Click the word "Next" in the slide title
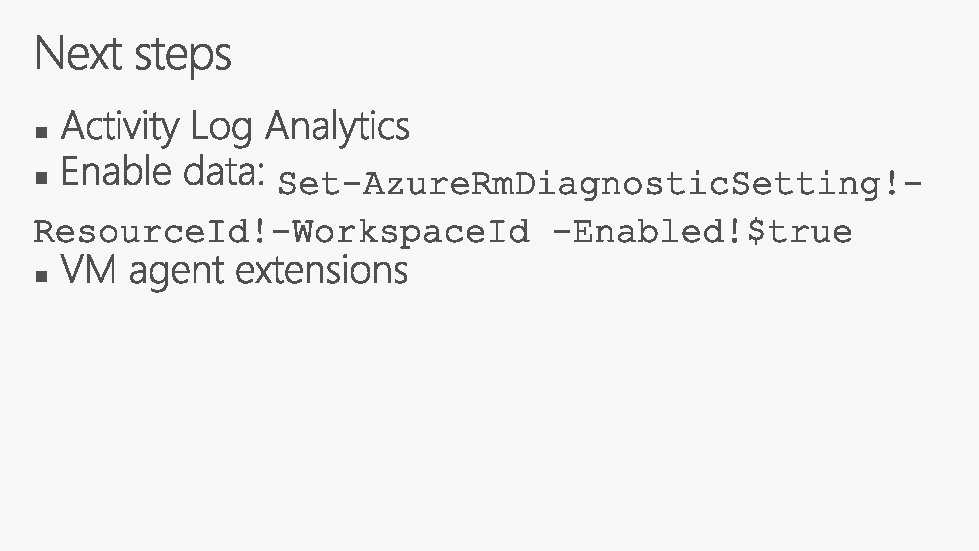This screenshot has width=979, height=551. tap(80, 54)
